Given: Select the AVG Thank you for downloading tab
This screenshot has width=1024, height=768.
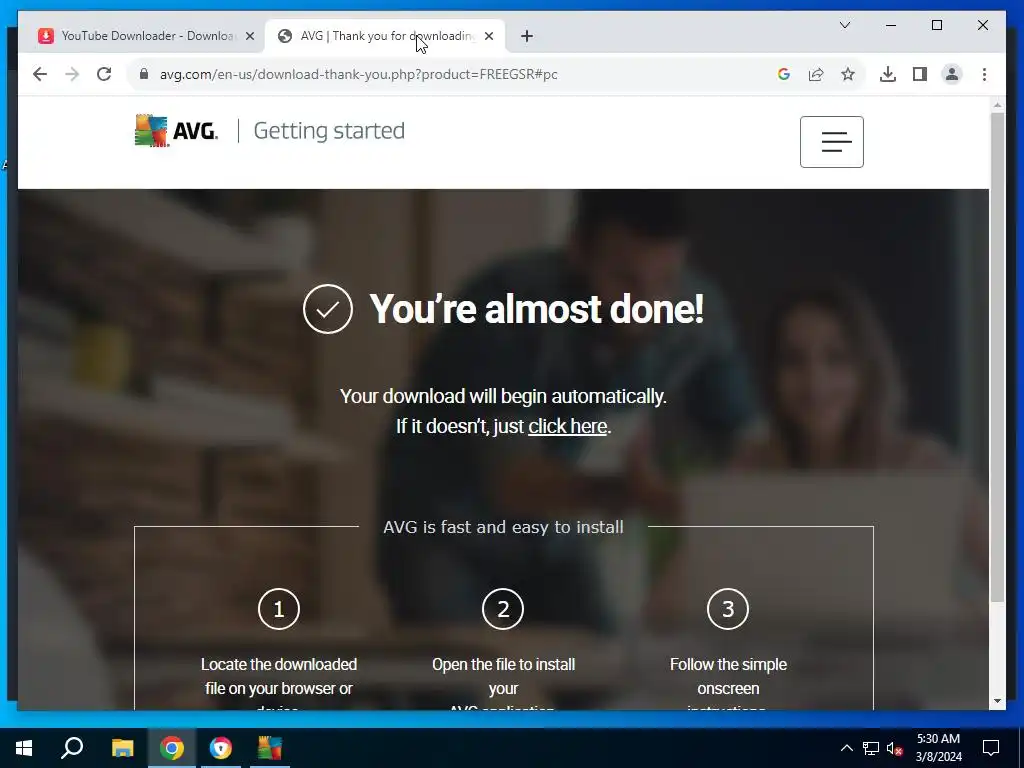Looking at the screenshot, I should 385,36.
